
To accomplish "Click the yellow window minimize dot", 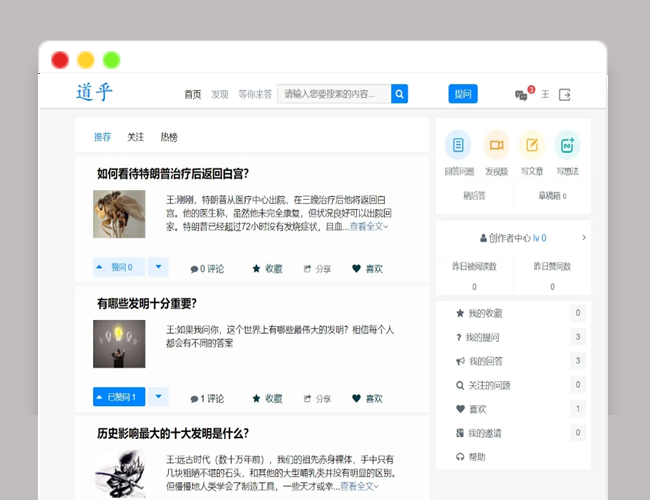I will [x=86, y=60].
